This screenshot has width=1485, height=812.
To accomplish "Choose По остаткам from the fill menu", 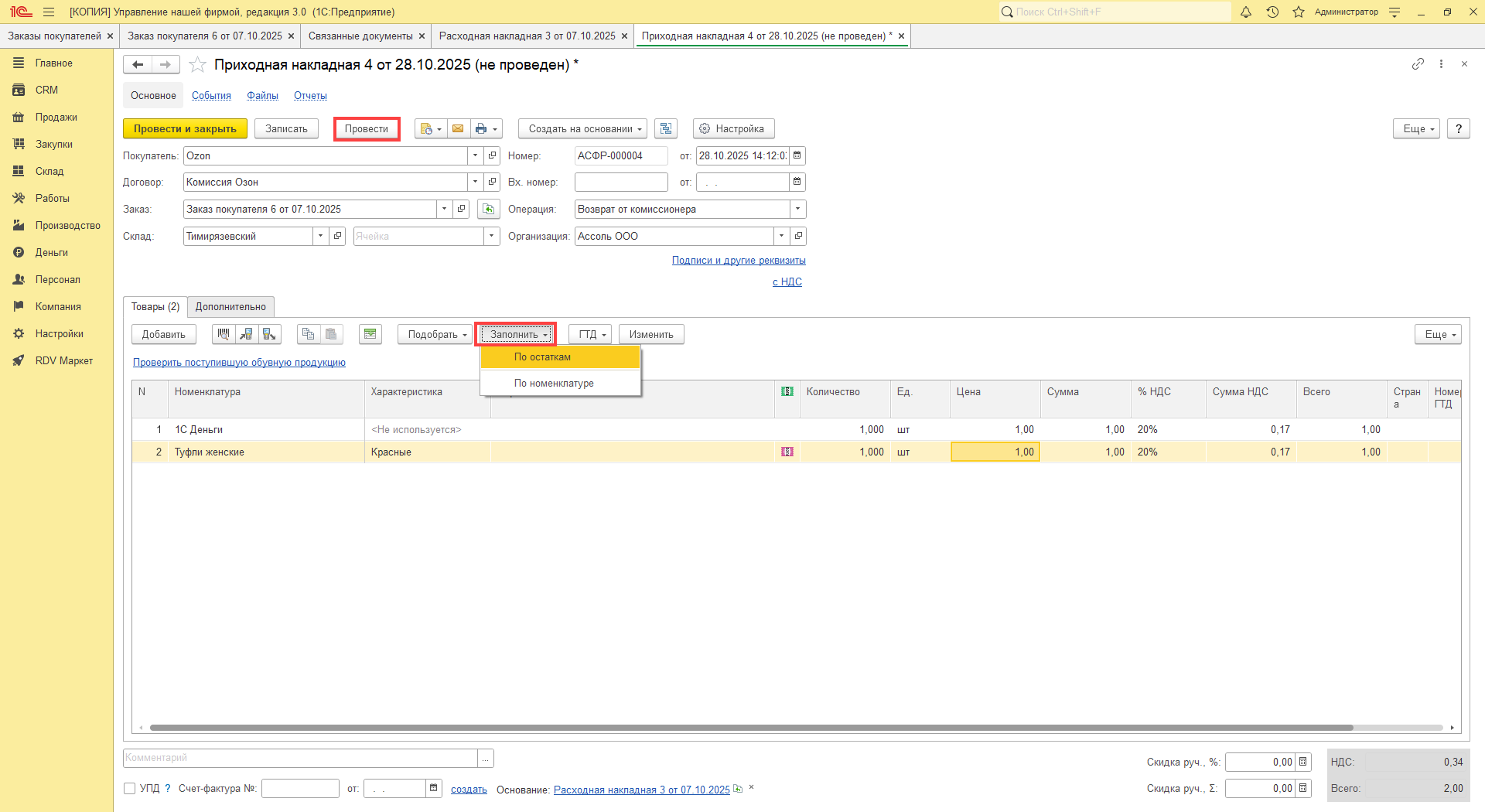I will pos(561,357).
